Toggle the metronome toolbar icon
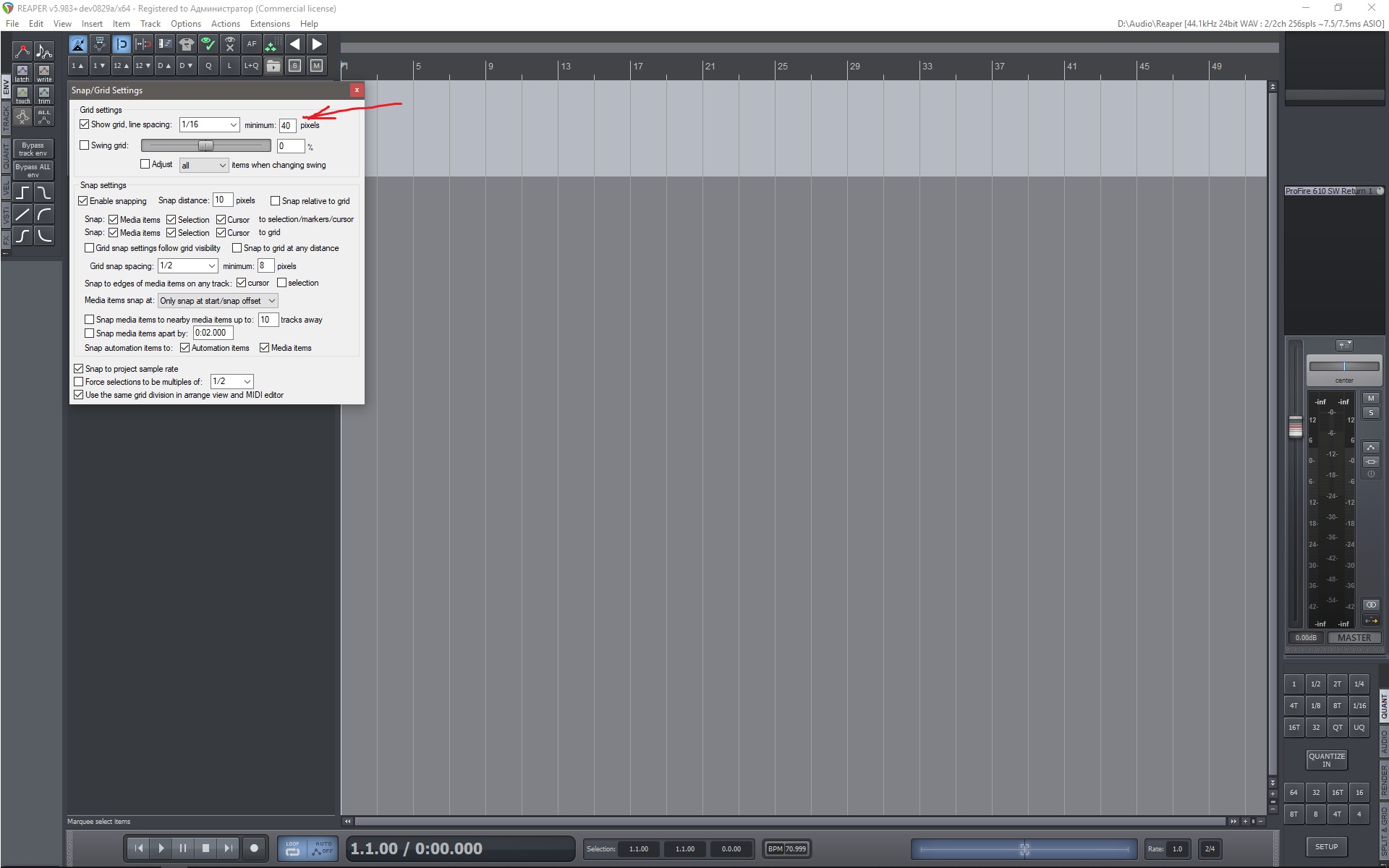Viewport: 1389px width, 868px height. coord(78,44)
